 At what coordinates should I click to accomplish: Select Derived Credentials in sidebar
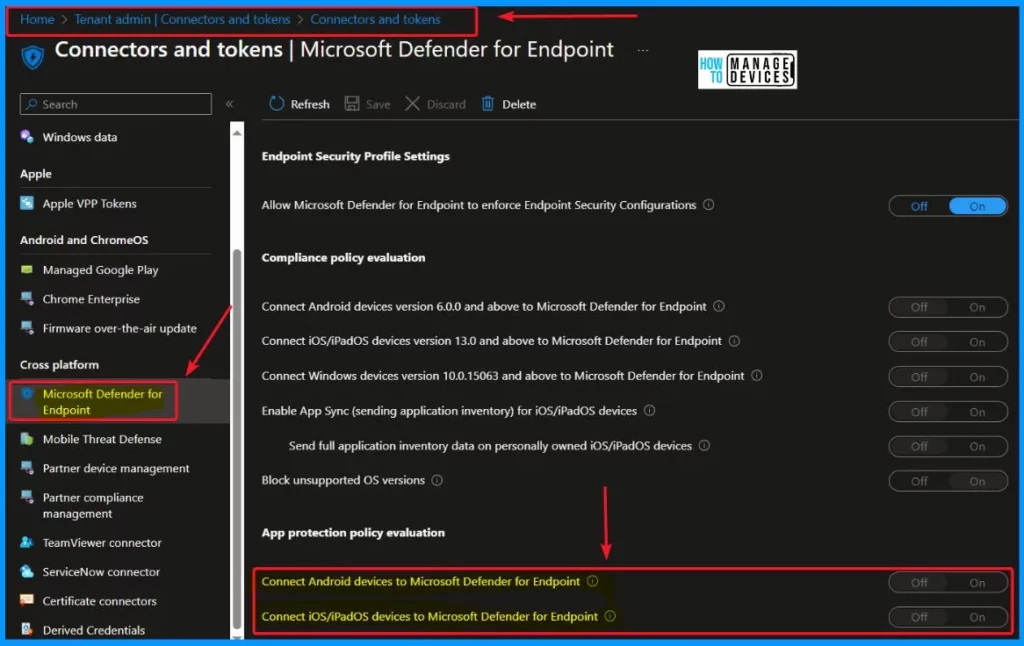[94, 630]
